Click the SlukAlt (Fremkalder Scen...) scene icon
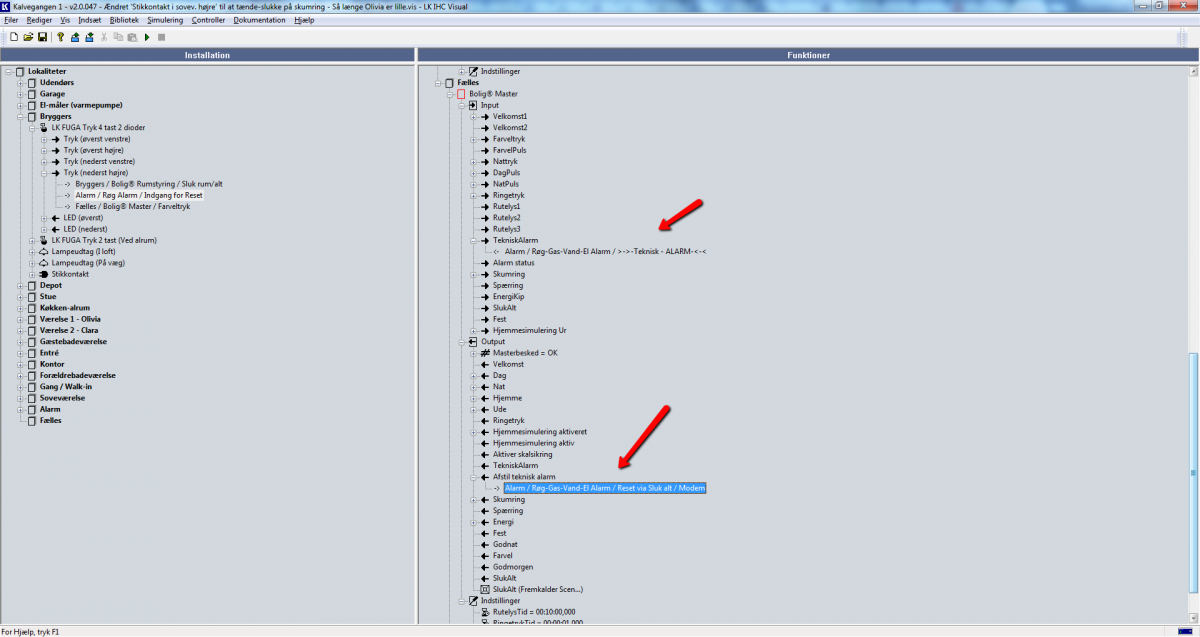 point(485,589)
